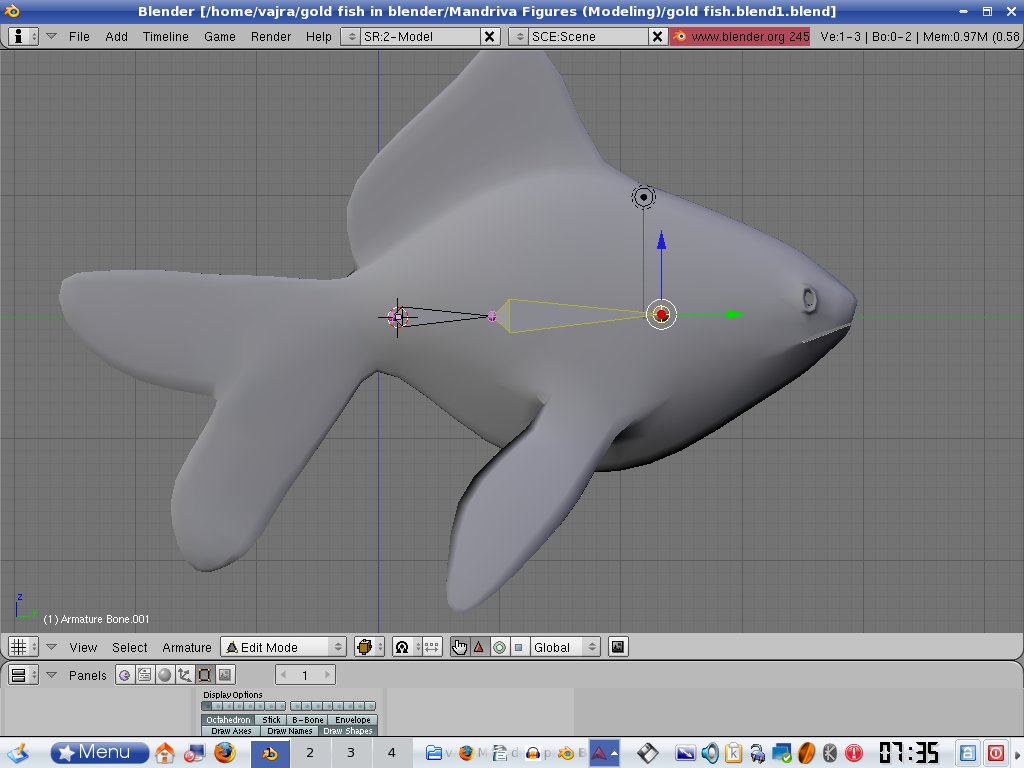Open the Render menu
Image resolution: width=1024 pixels, height=768 pixels.
(x=271, y=36)
